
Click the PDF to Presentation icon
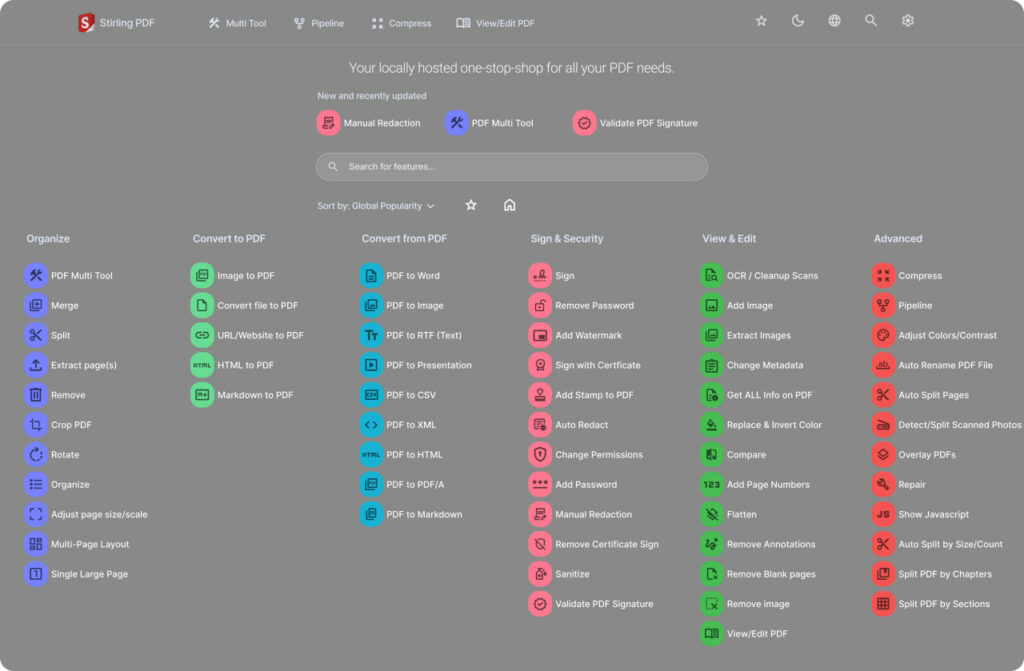point(371,365)
